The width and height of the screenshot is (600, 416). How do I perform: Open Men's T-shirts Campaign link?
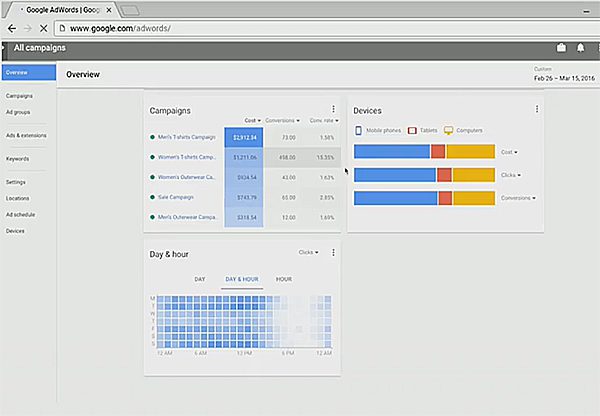pos(187,137)
